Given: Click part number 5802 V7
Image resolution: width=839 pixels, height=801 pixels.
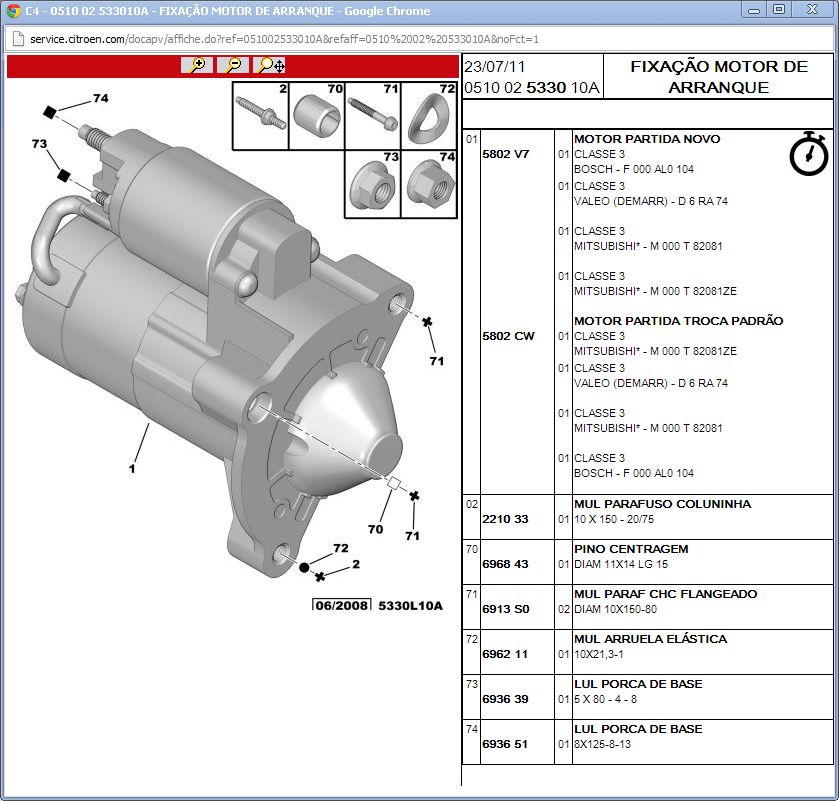Looking at the screenshot, I should tap(506, 154).
